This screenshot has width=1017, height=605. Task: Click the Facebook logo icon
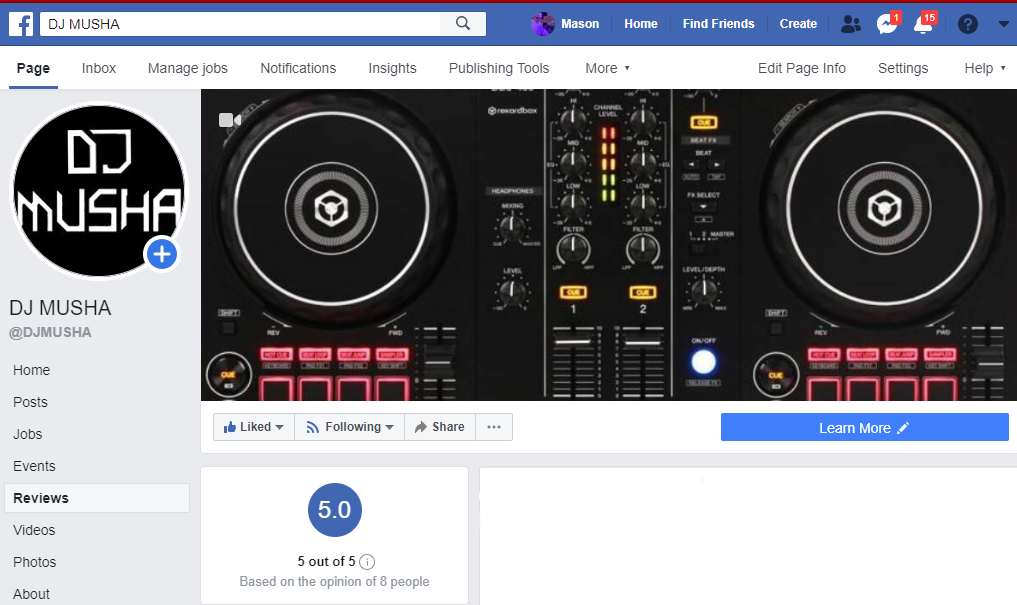[x=21, y=24]
